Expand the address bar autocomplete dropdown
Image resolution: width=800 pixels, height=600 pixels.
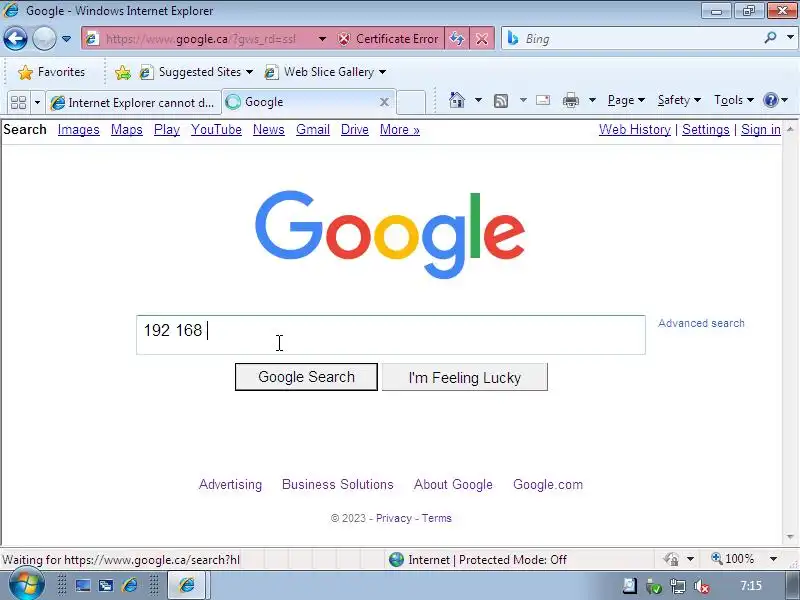(x=322, y=39)
